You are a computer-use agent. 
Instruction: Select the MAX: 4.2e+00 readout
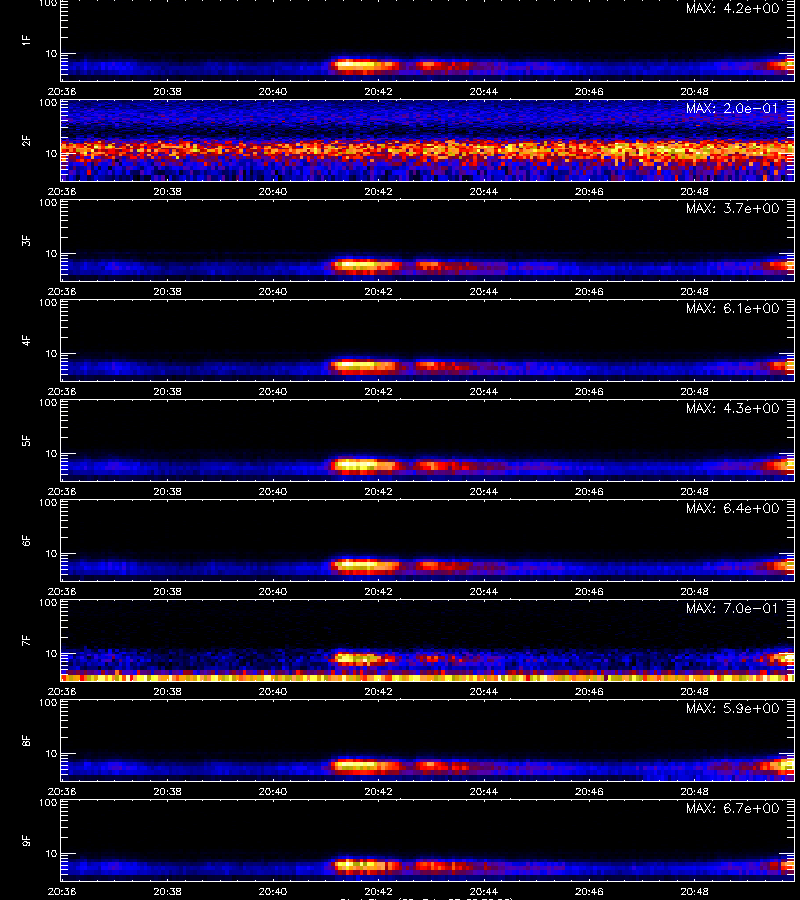coord(732,9)
